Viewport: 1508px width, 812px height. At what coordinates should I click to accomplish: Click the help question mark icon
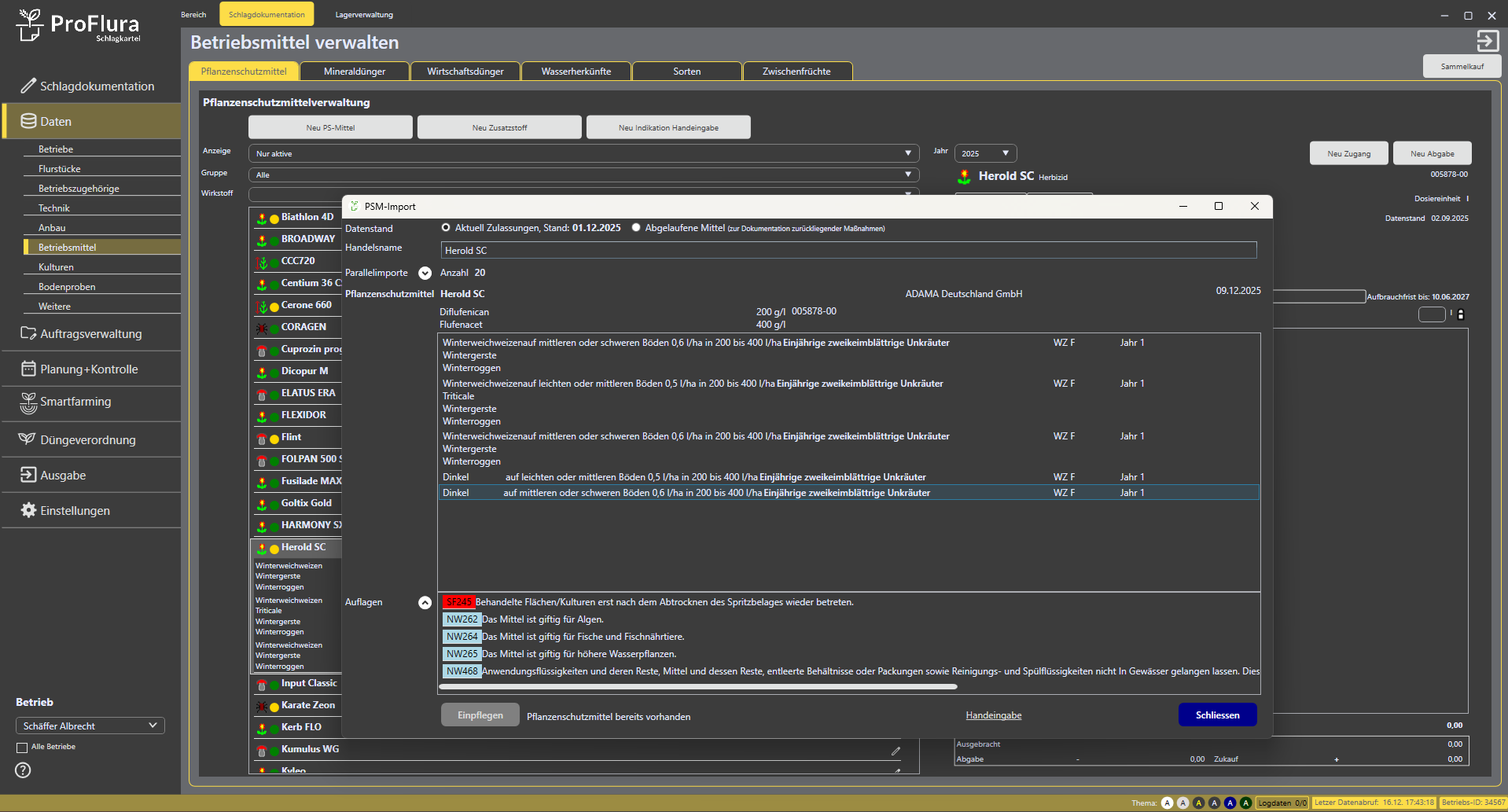click(24, 770)
